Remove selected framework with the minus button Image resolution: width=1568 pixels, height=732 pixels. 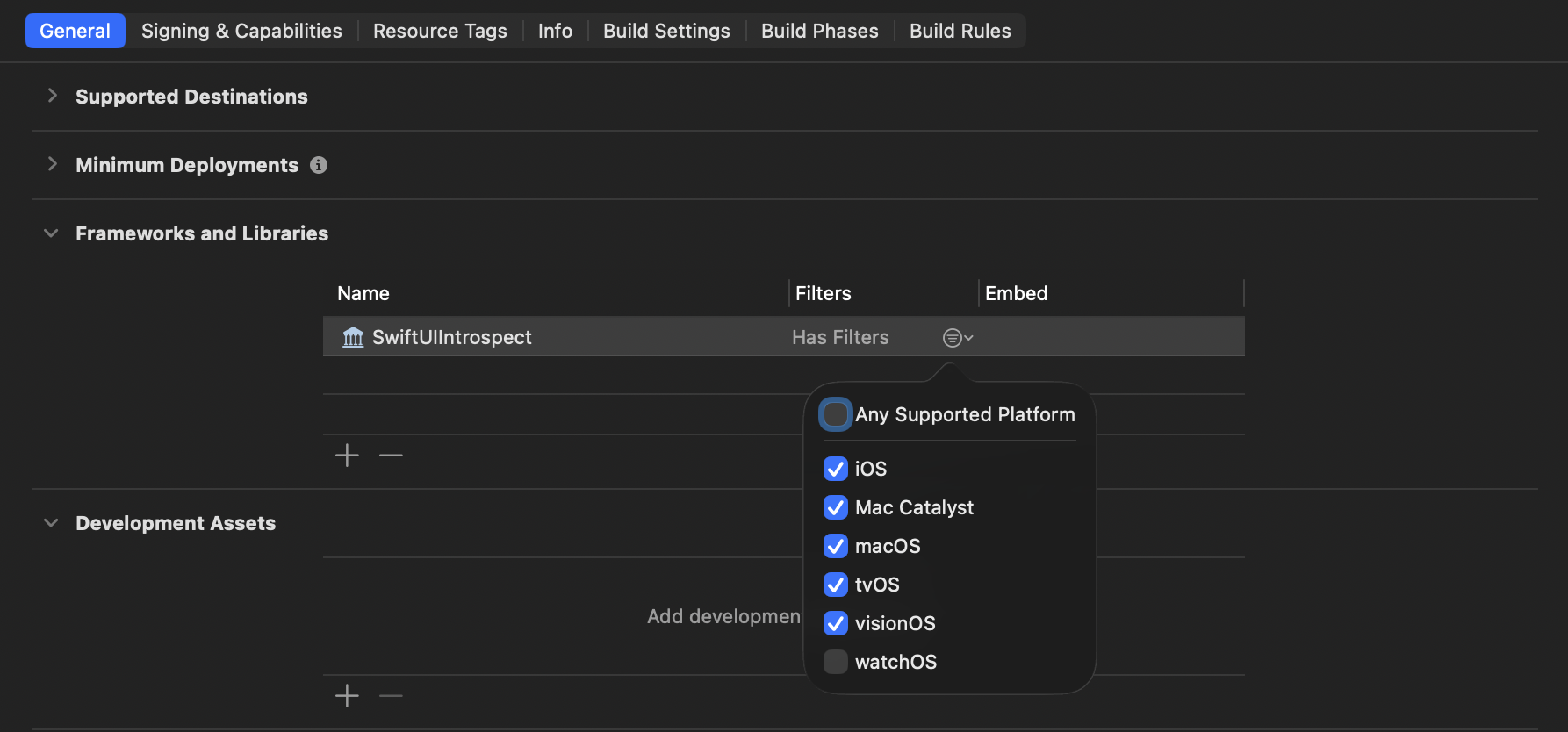(x=391, y=455)
